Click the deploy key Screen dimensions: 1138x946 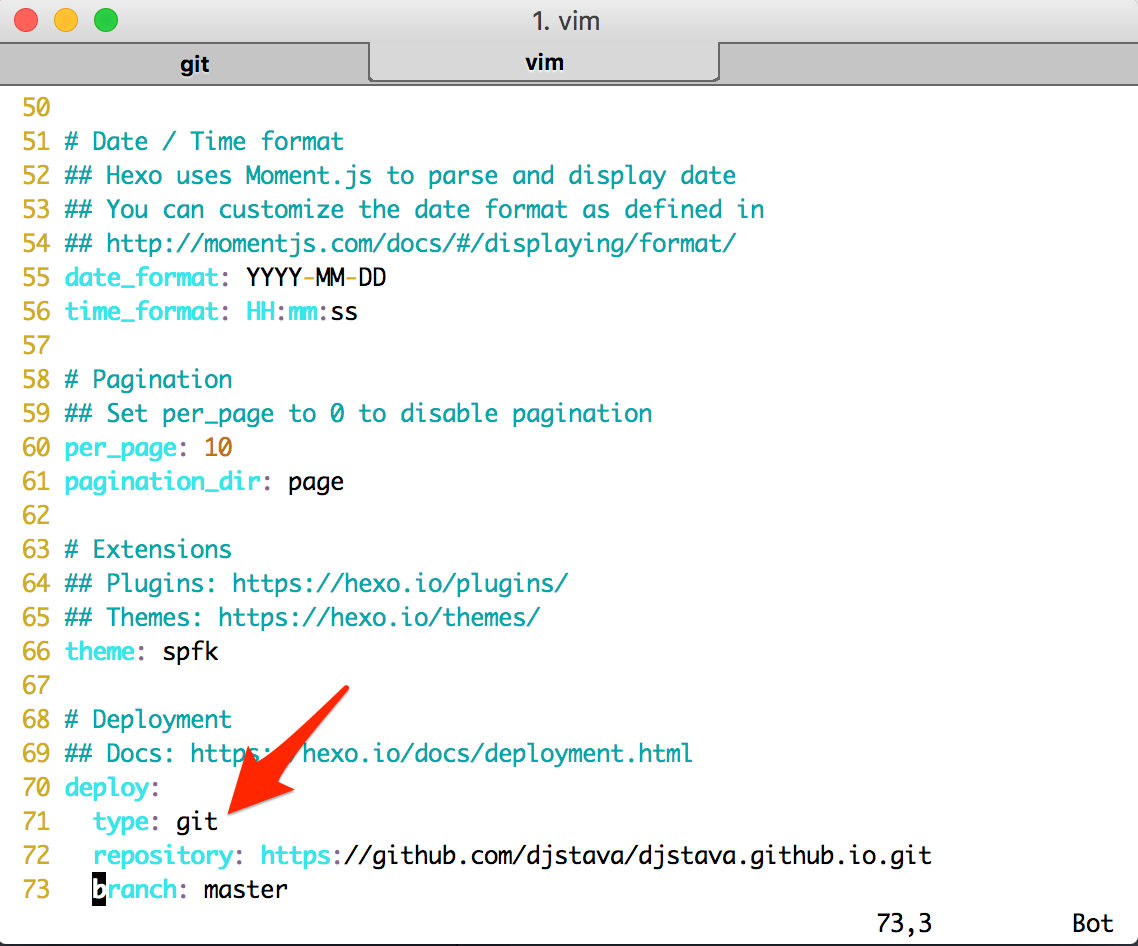[x=107, y=788]
